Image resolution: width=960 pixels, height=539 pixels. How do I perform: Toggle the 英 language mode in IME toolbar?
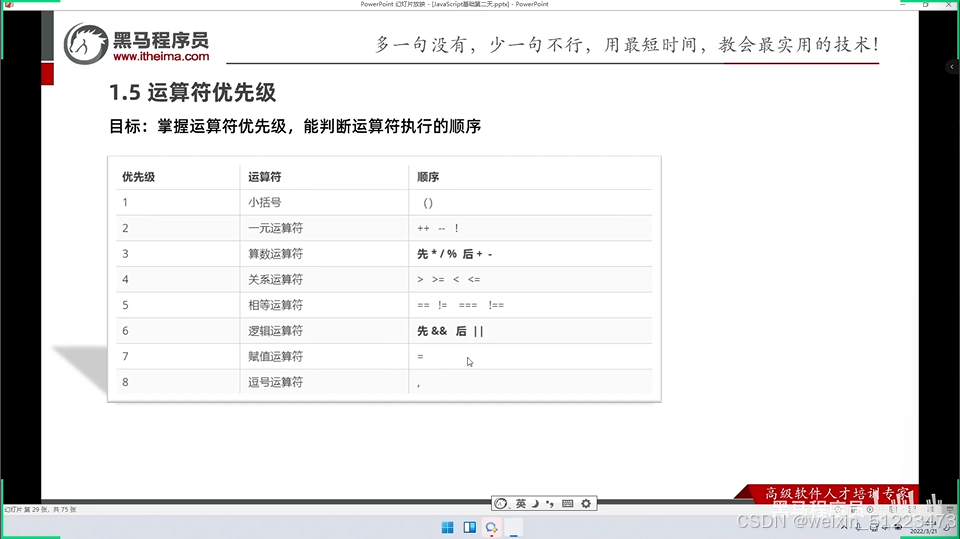pyautogui.click(x=520, y=503)
